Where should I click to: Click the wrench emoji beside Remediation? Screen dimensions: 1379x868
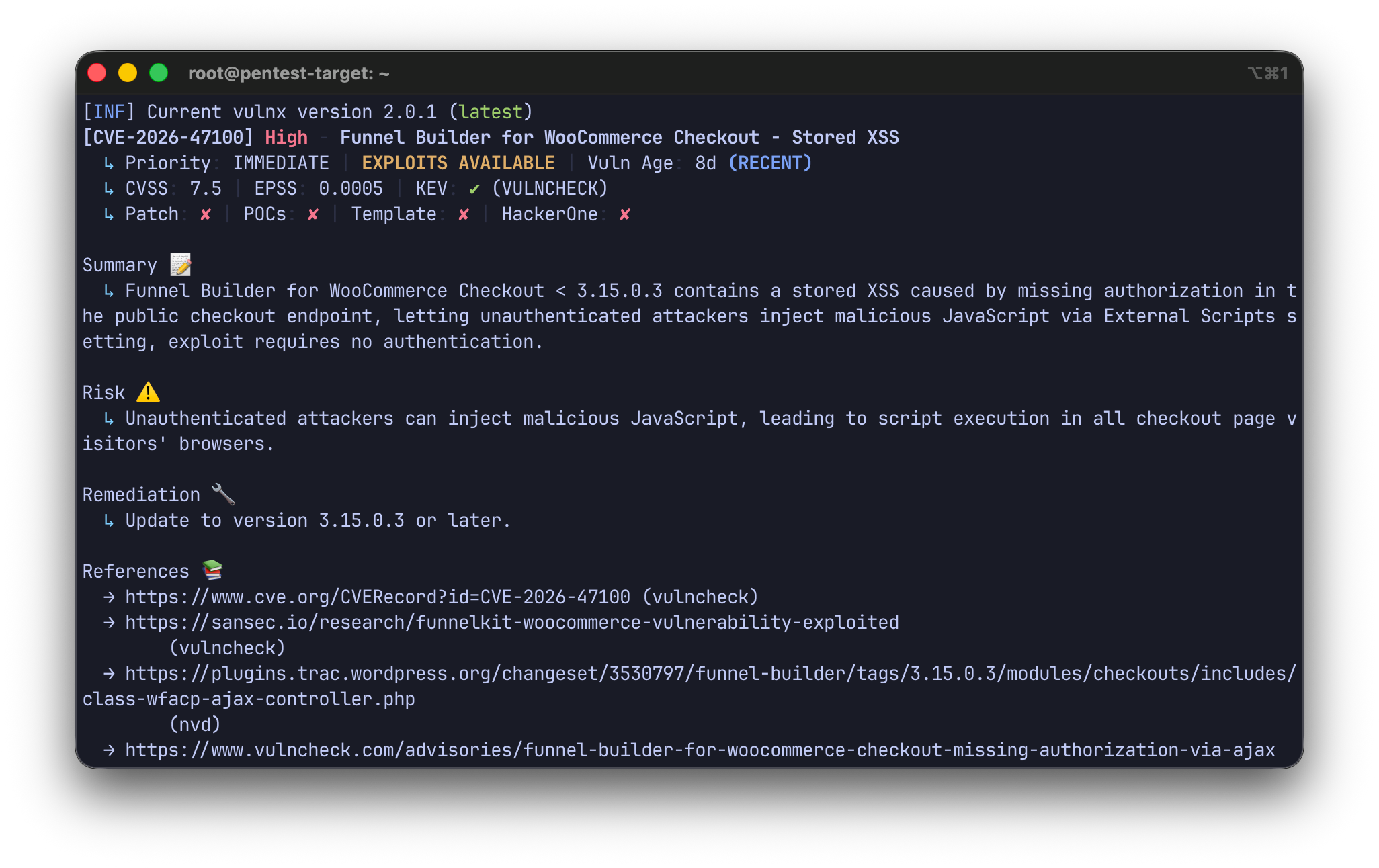[223, 494]
